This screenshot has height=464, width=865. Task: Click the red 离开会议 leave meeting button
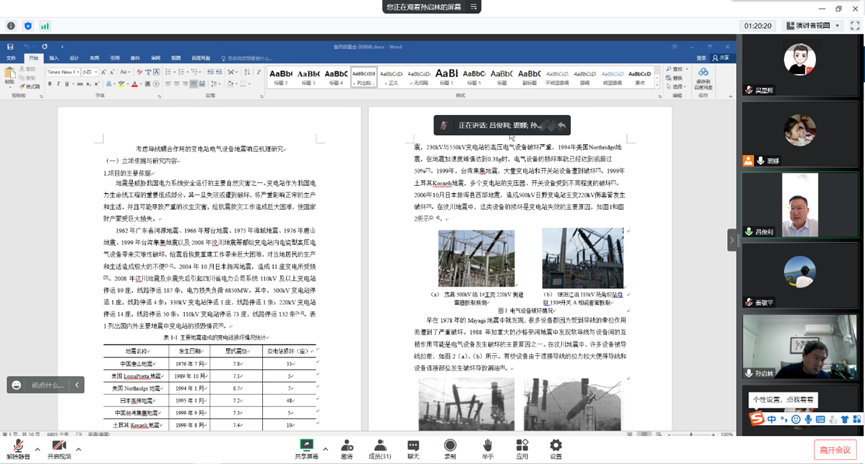click(834, 450)
